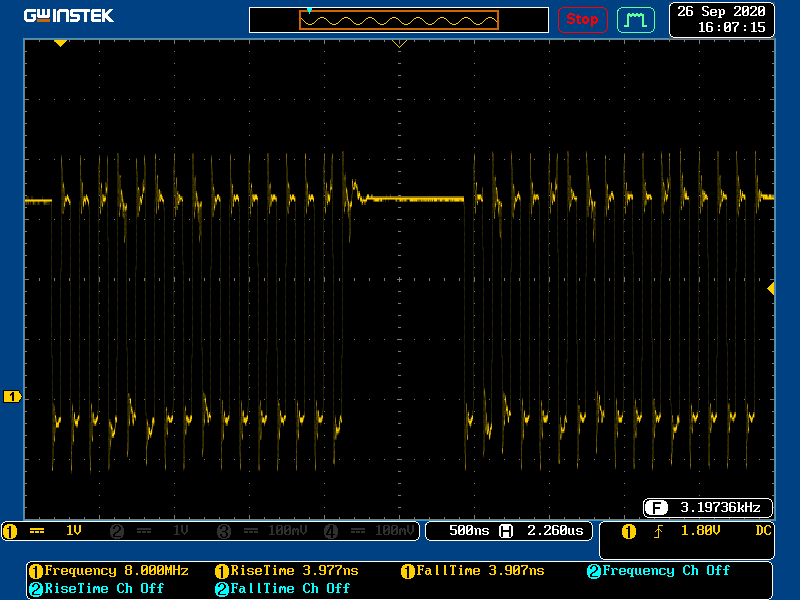This screenshot has height=600, width=800.
Task: Select the acquisition mode waveform icon
Action: [x=635, y=19]
